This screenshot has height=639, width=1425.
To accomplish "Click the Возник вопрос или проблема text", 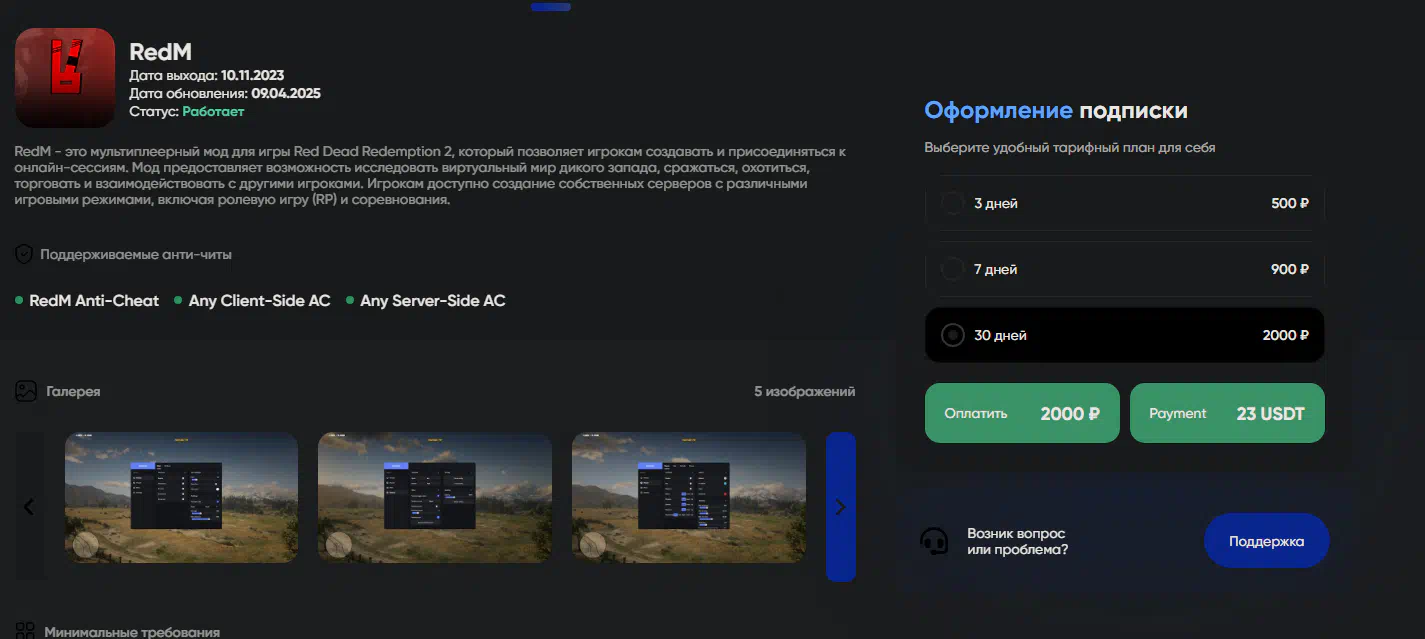I will pos(1017,542).
